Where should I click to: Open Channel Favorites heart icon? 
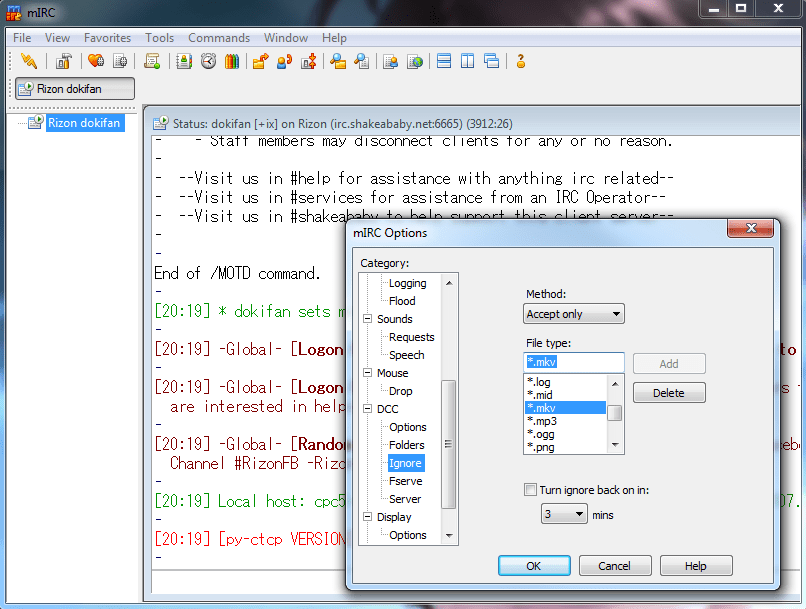[96, 61]
